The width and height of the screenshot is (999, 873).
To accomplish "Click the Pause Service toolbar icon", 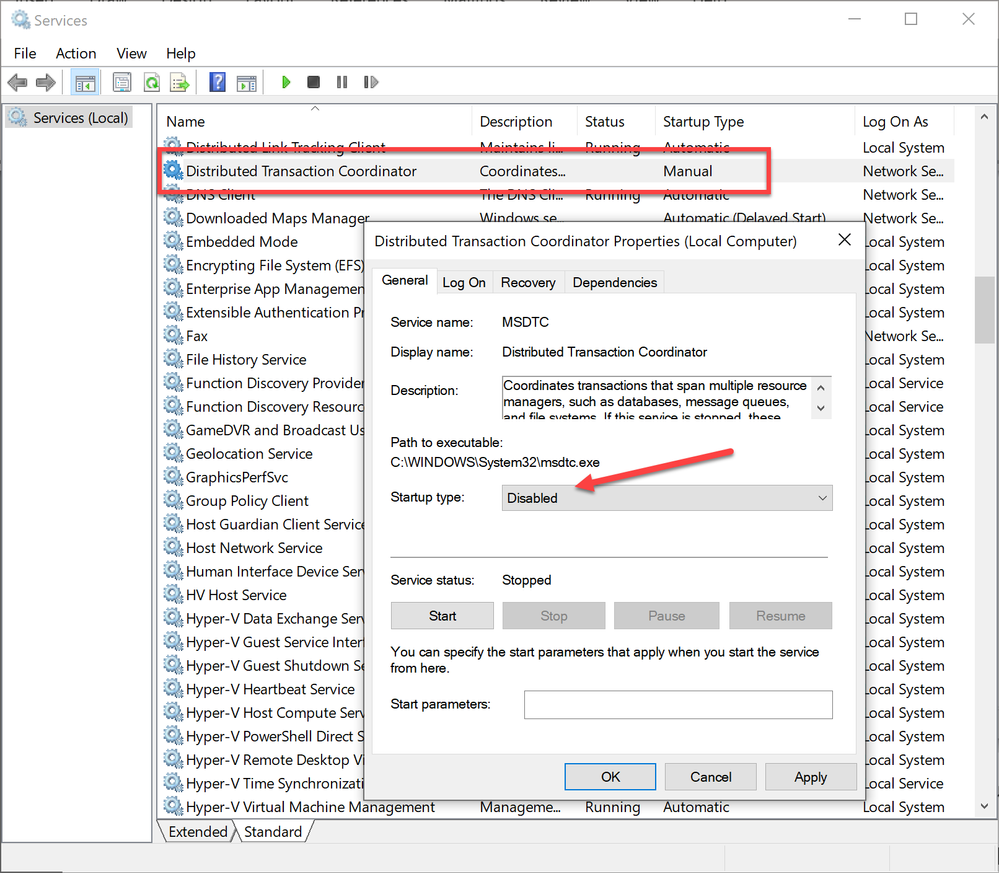I will (342, 82).
